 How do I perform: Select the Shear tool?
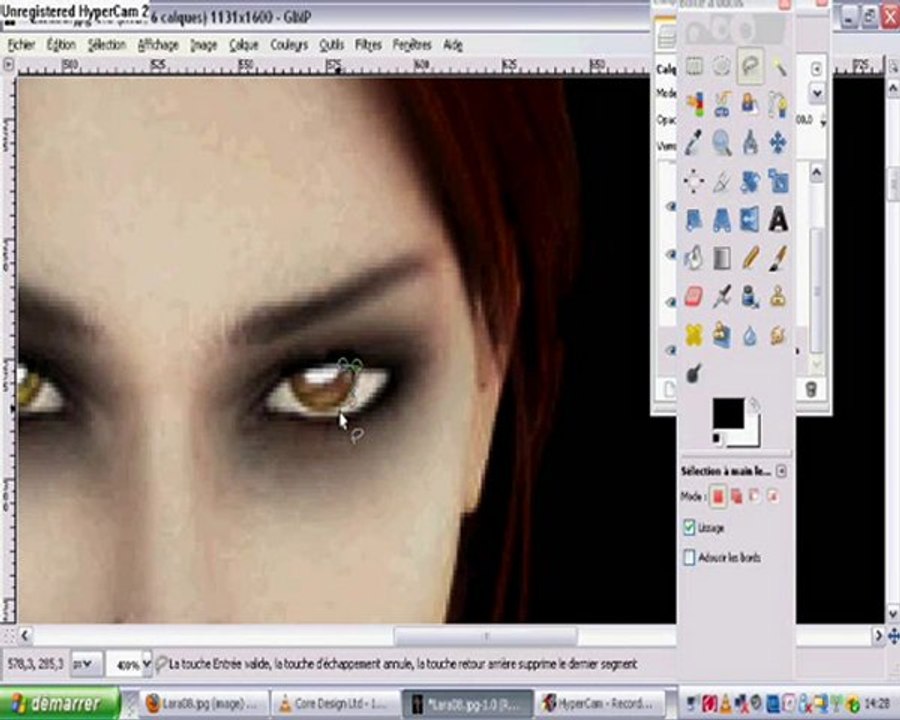[694, 220]
